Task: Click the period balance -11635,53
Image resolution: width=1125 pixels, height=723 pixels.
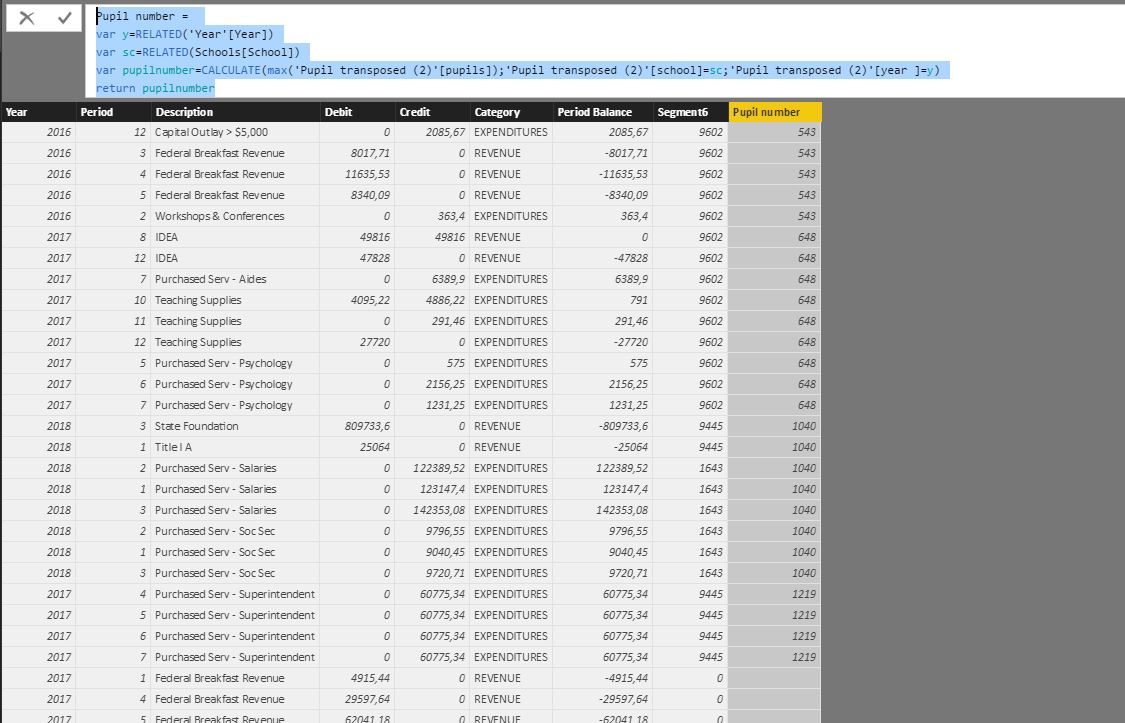Action: pyautogui.click(x=621, y=174)
